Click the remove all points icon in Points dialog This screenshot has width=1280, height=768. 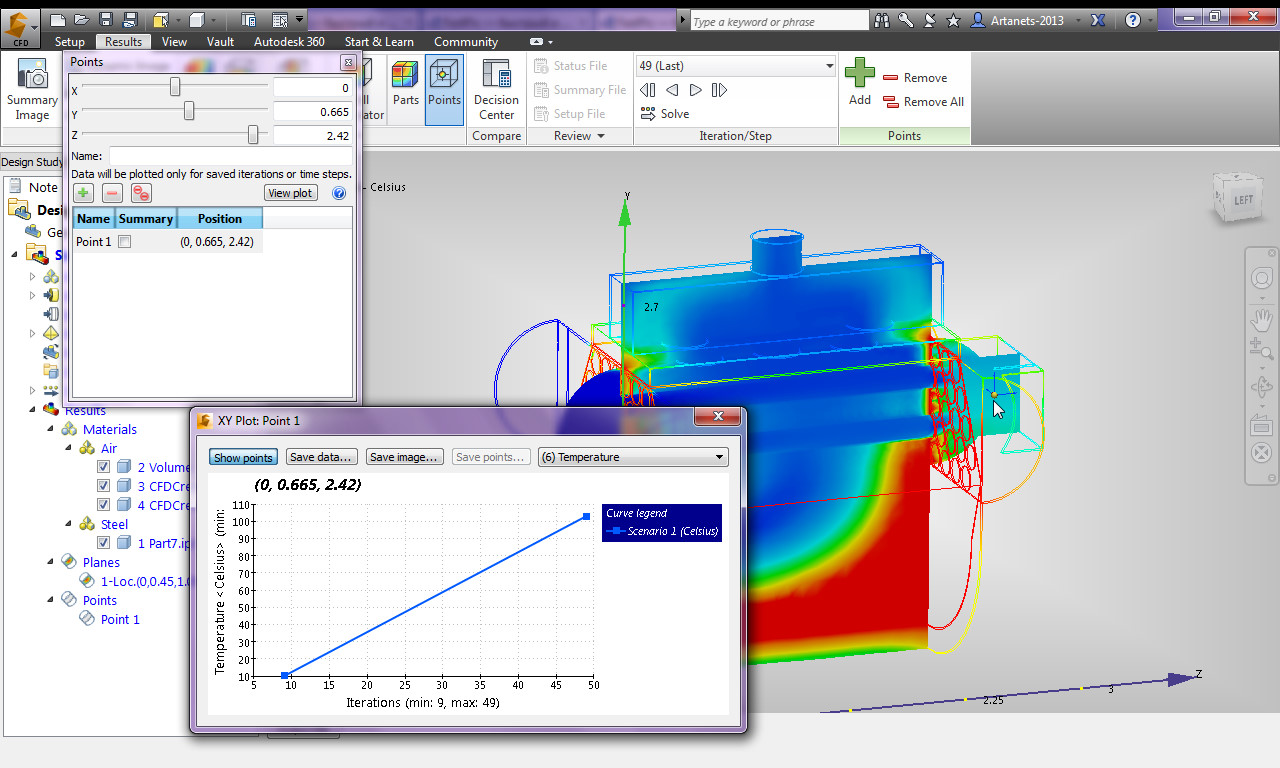pyautogui.click(x=141, y=193)
